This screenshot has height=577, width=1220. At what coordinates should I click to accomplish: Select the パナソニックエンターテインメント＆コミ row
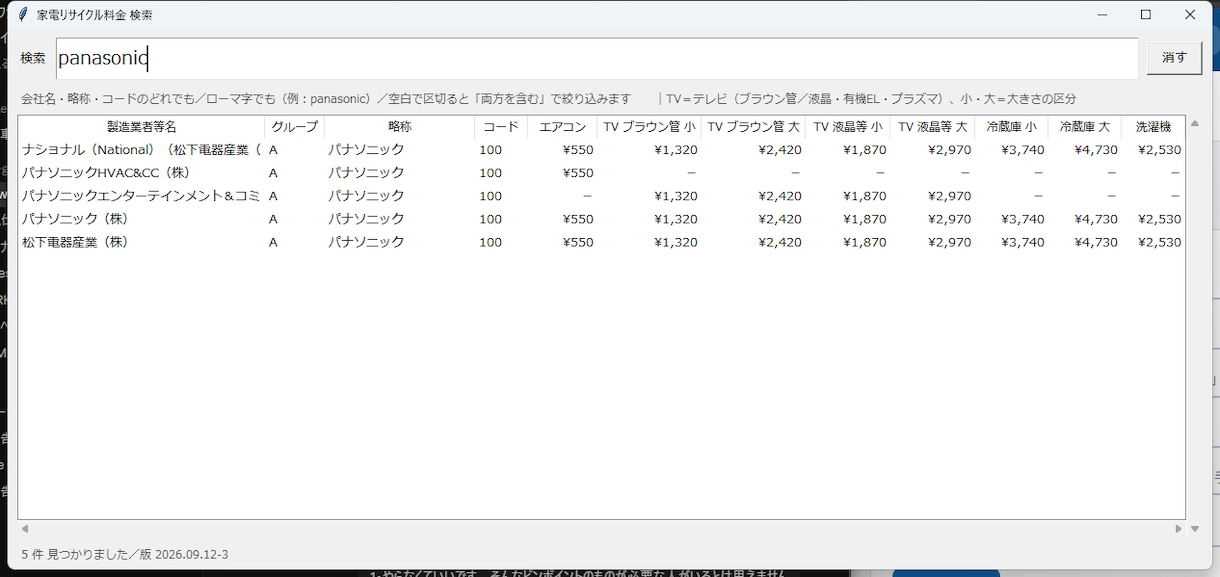(602, 196)
